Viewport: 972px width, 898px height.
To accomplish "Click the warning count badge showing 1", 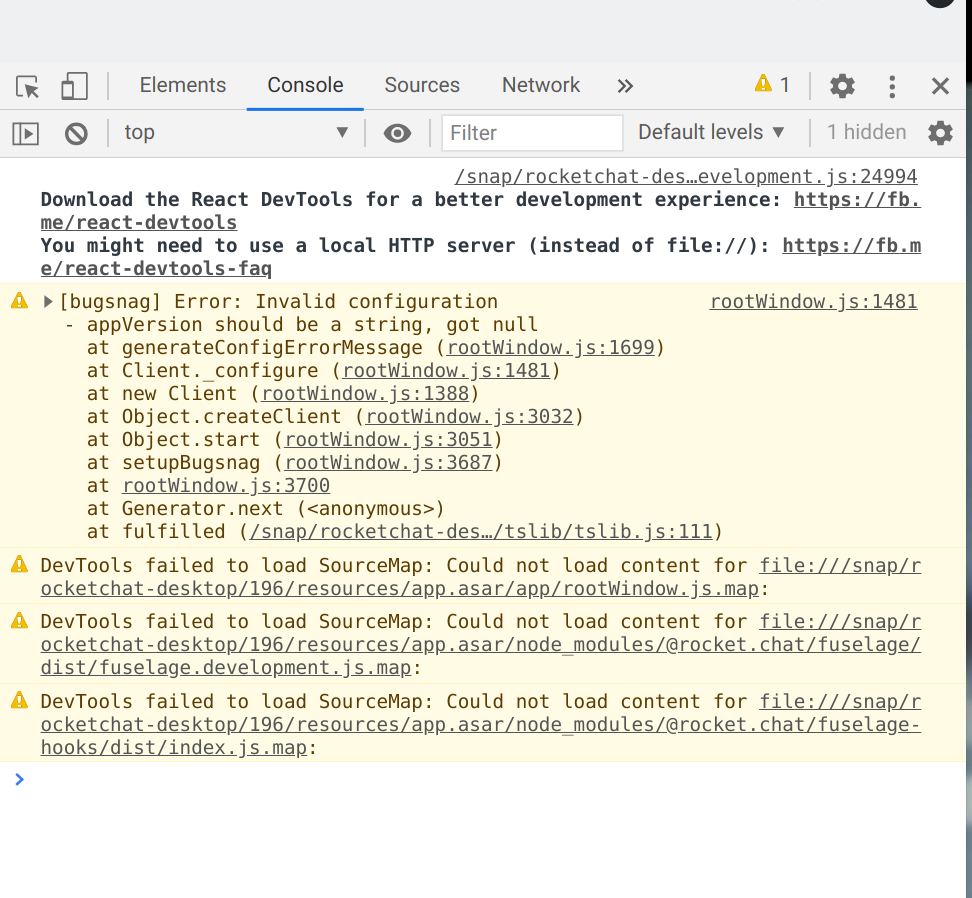I will 772,84.
